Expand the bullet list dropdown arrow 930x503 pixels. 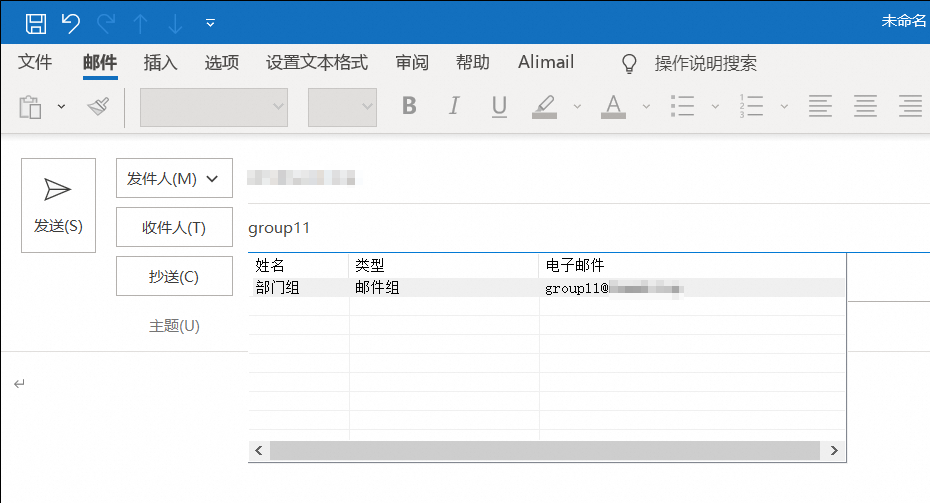715,106
